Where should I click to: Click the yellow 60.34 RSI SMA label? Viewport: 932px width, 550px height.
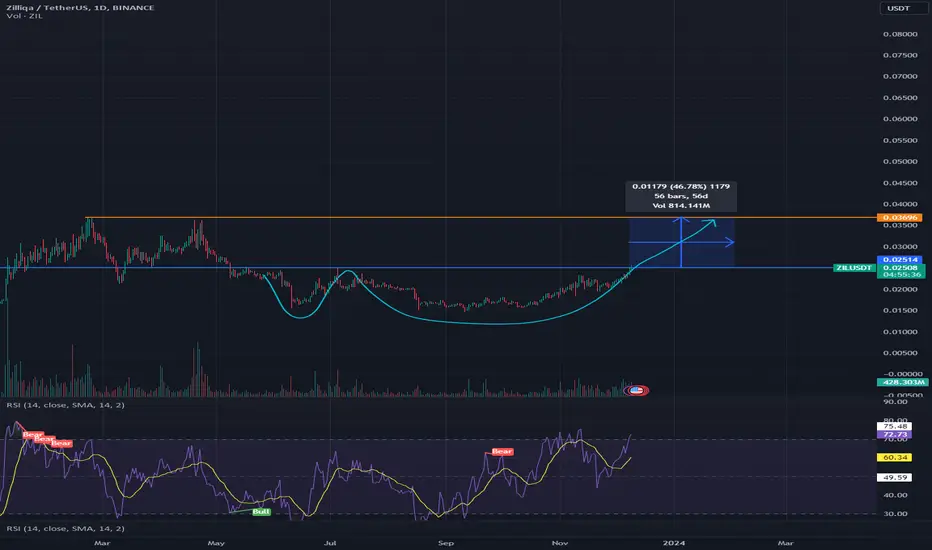[x=895, y=458]
